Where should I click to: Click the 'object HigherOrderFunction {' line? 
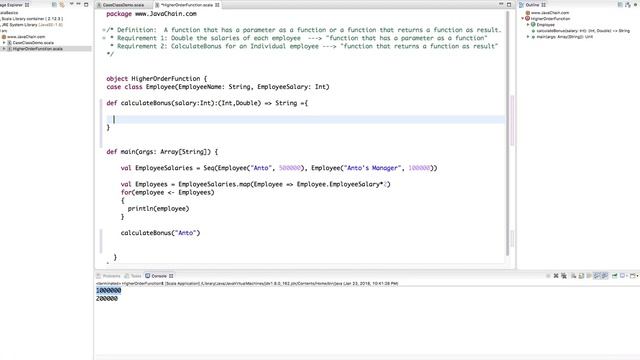[x=157, y=79]
